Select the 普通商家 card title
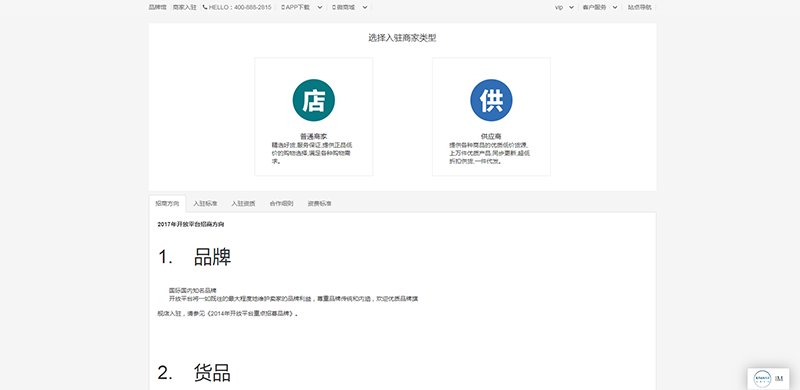800x390 pixels. click(x=313, y=137)
